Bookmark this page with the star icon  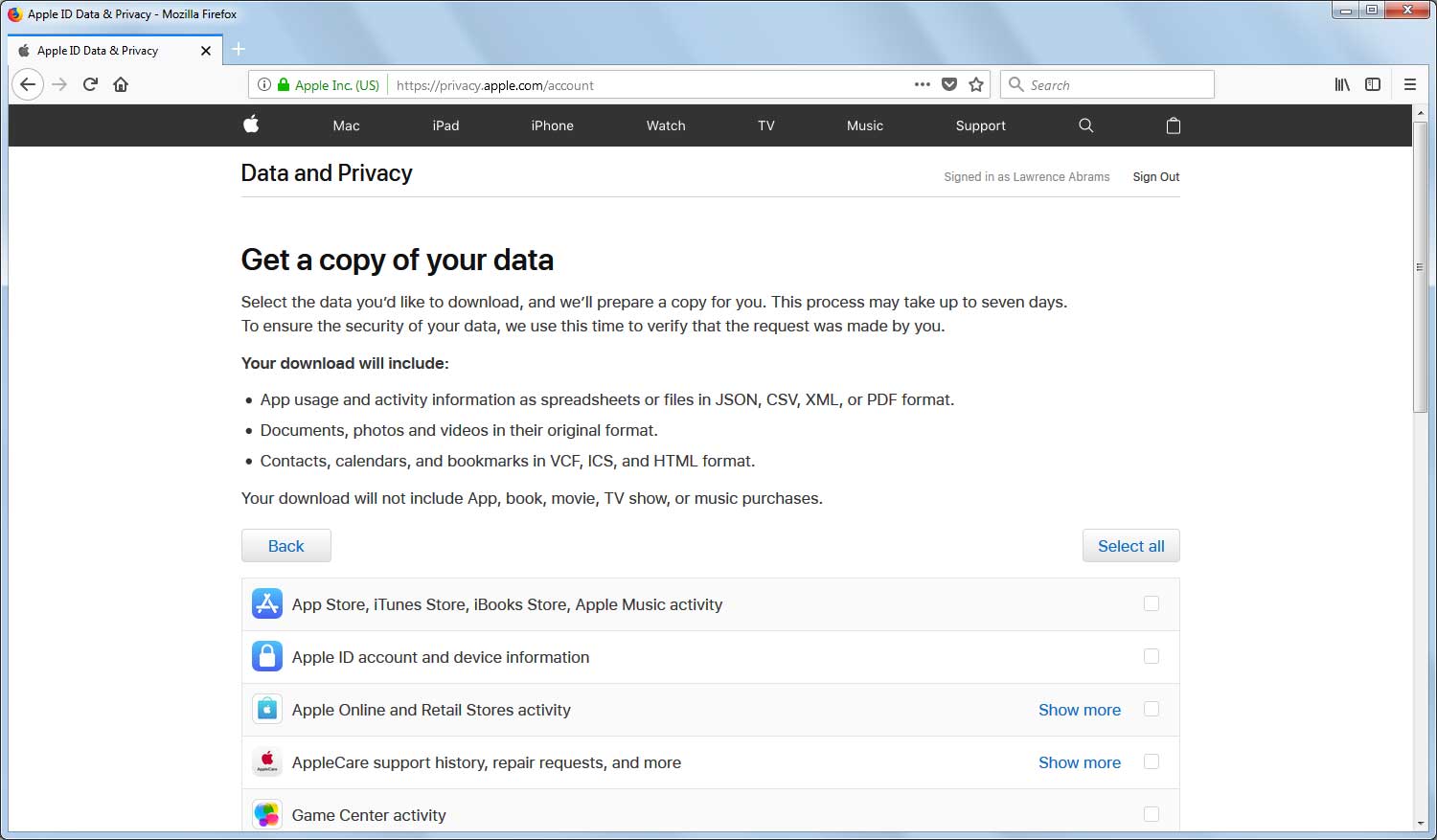click(976, 84)
